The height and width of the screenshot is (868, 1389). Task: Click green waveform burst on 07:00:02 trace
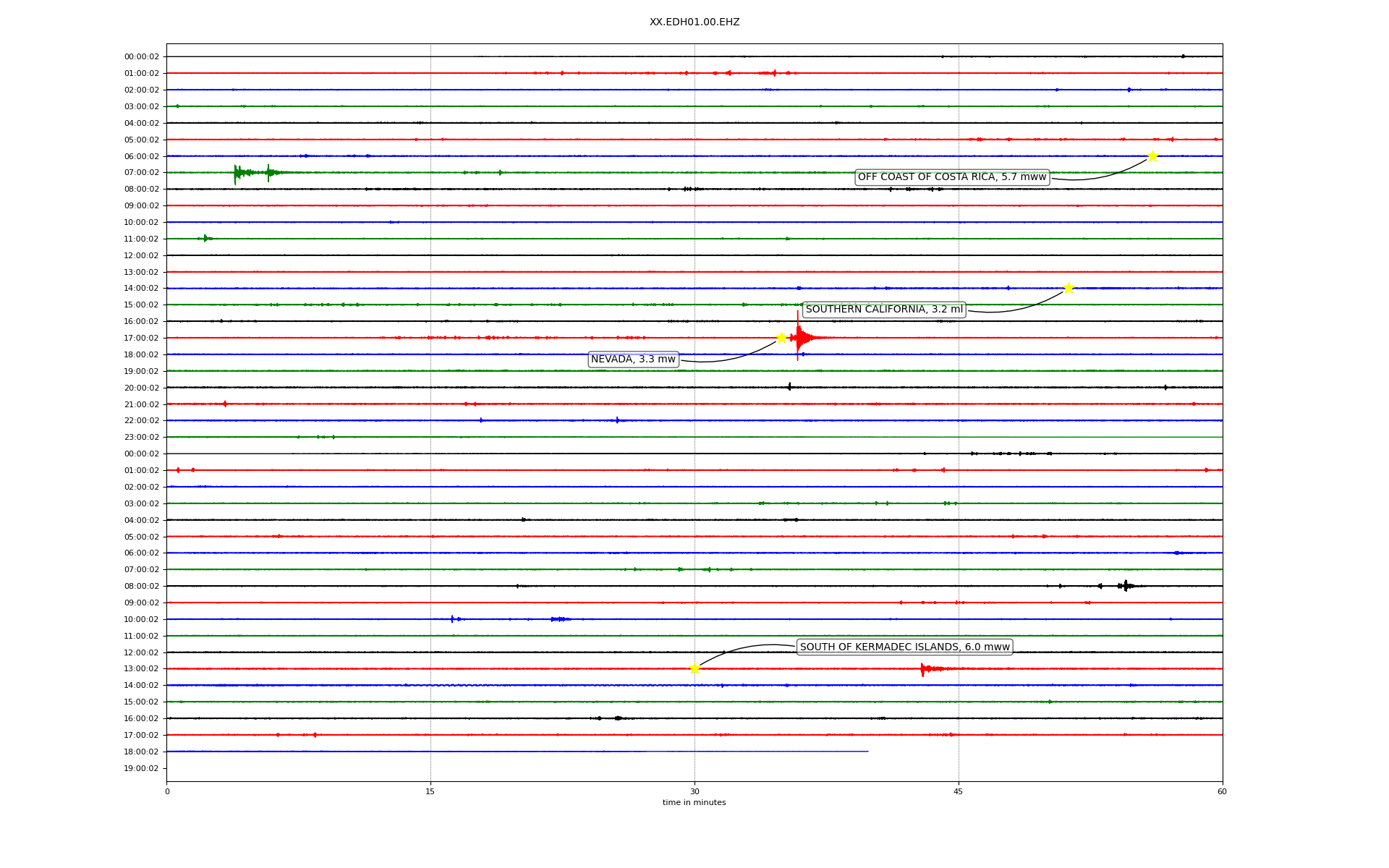click(237, 172)
